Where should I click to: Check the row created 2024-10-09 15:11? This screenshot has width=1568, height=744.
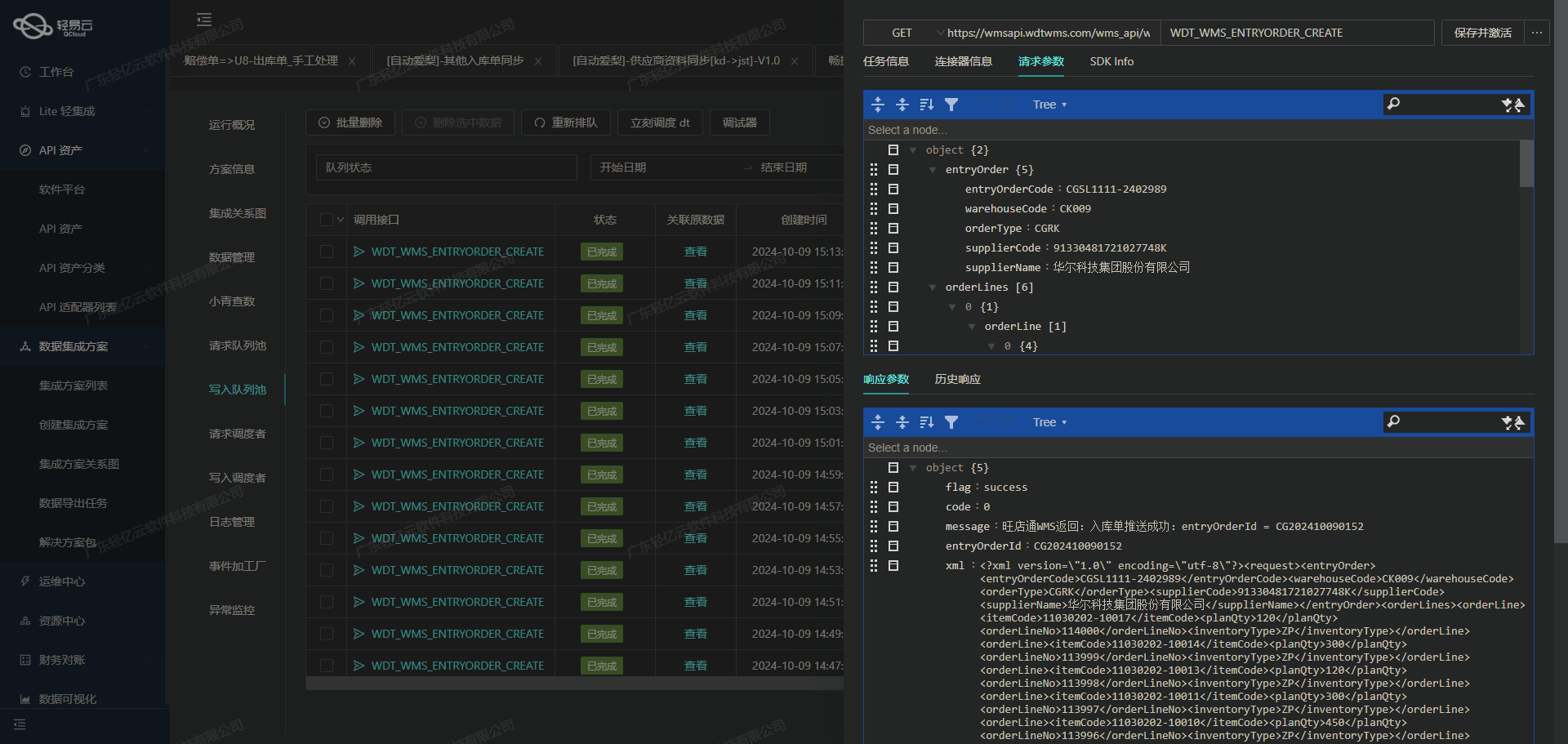click(327, 283)
